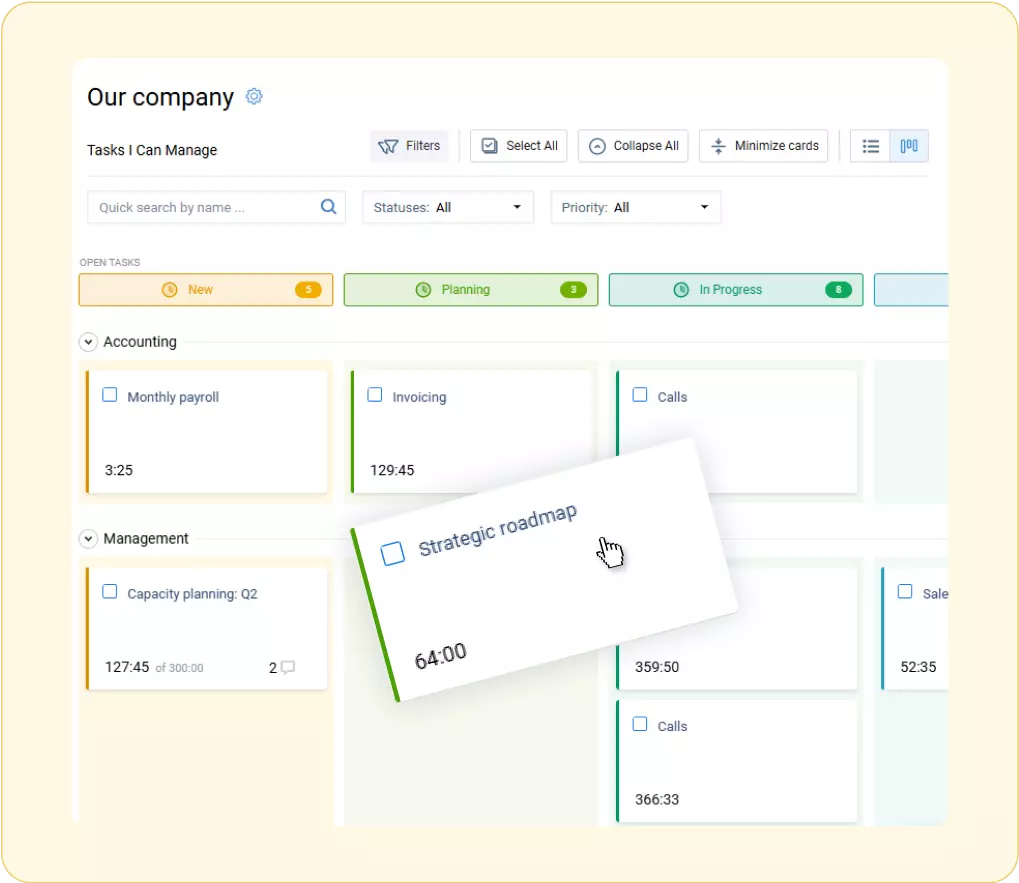
Task: Check the Monthly payroll checkbox
Action: click(110, 395)
